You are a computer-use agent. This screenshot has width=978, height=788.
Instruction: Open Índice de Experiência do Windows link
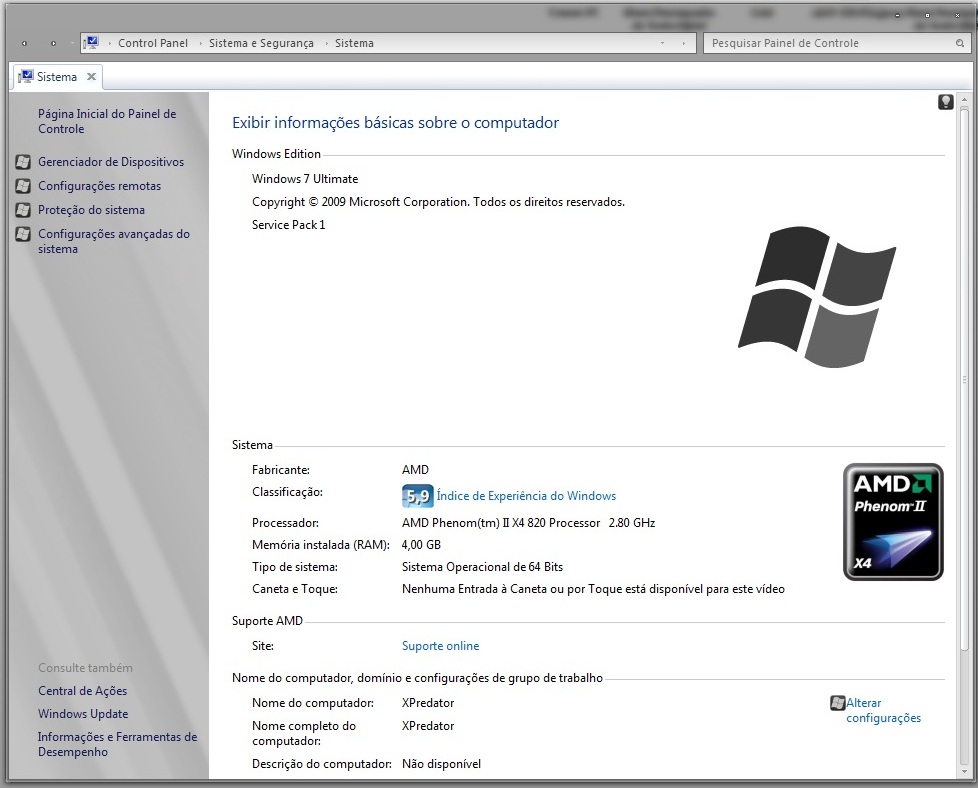526,496
